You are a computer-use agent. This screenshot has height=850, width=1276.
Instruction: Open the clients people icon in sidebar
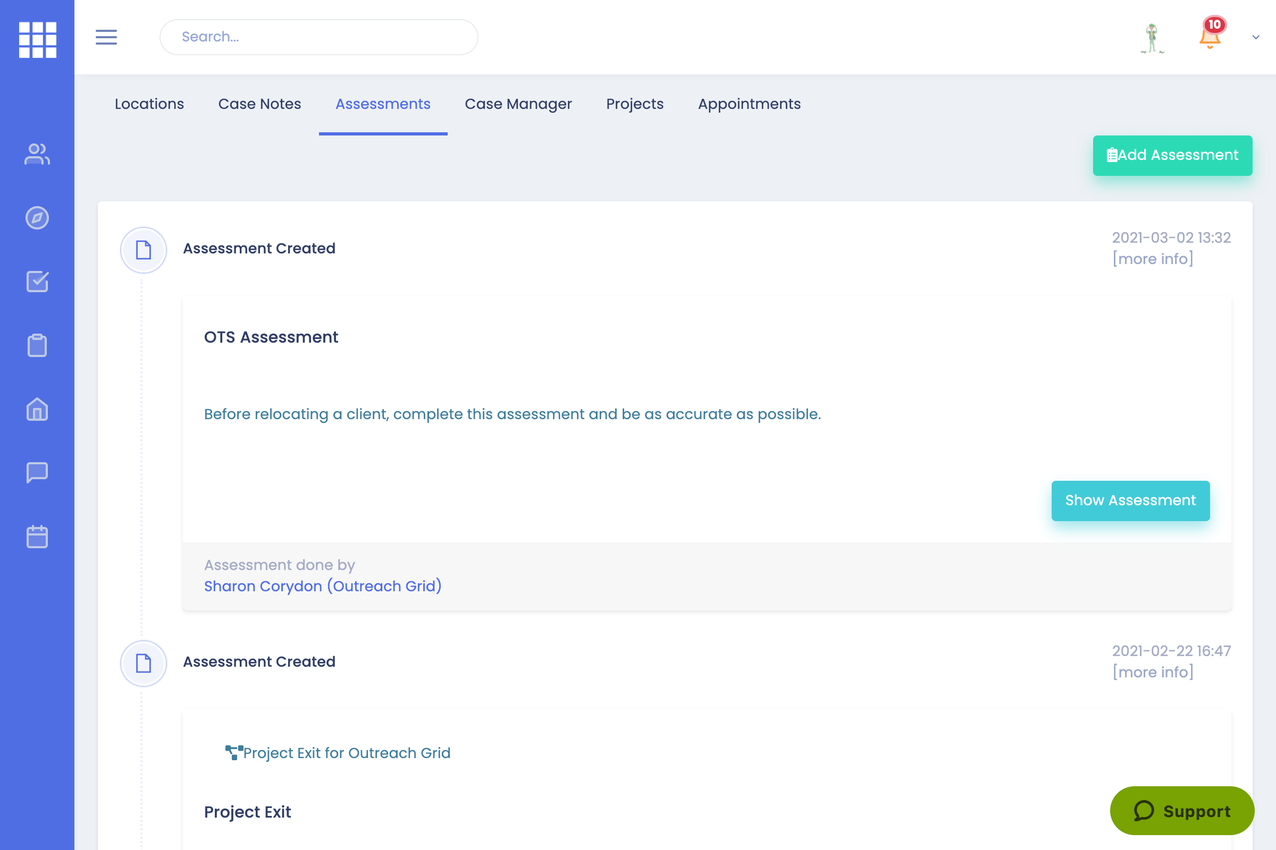pos(37,154)
